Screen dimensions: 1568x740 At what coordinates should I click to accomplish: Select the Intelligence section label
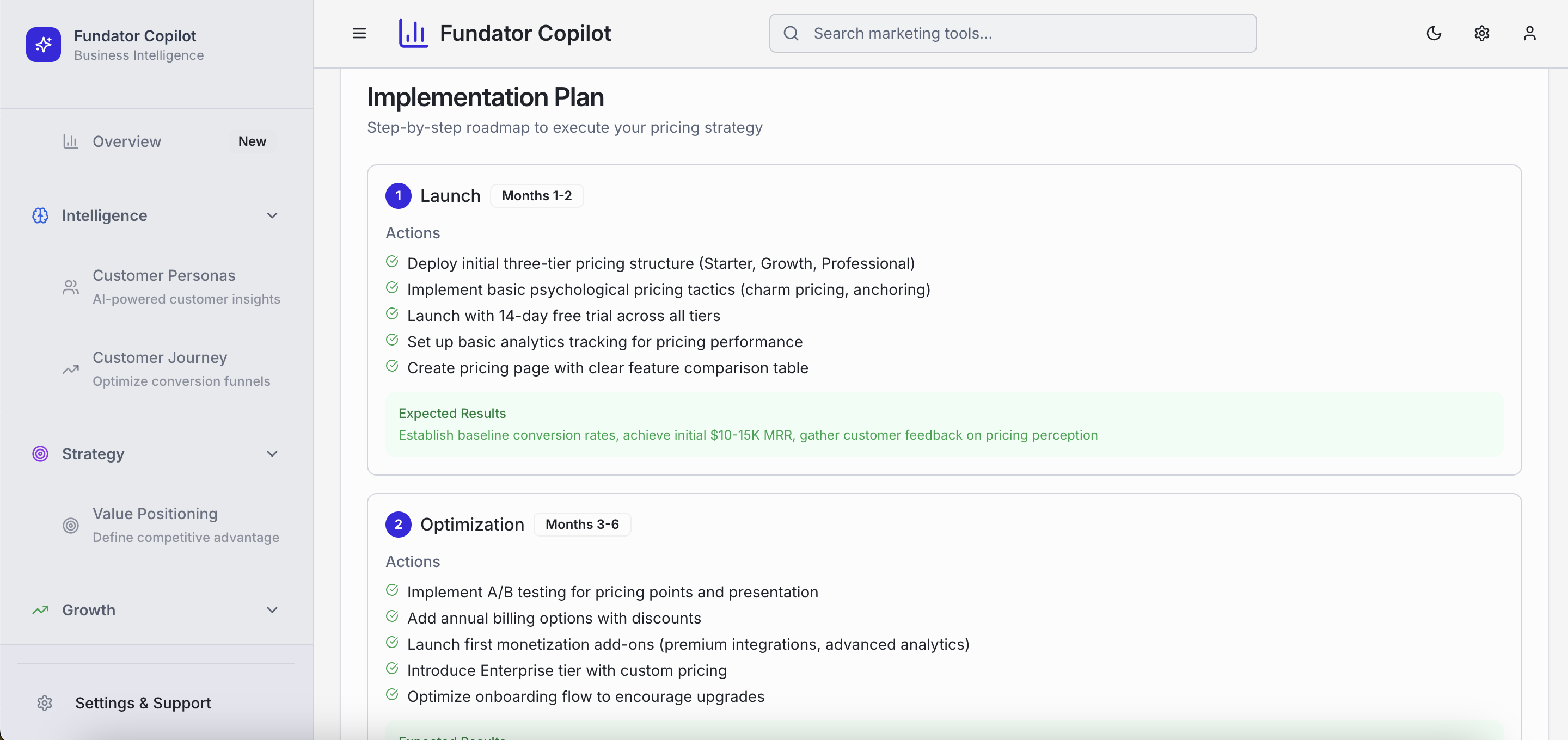(x=105, y=215)
